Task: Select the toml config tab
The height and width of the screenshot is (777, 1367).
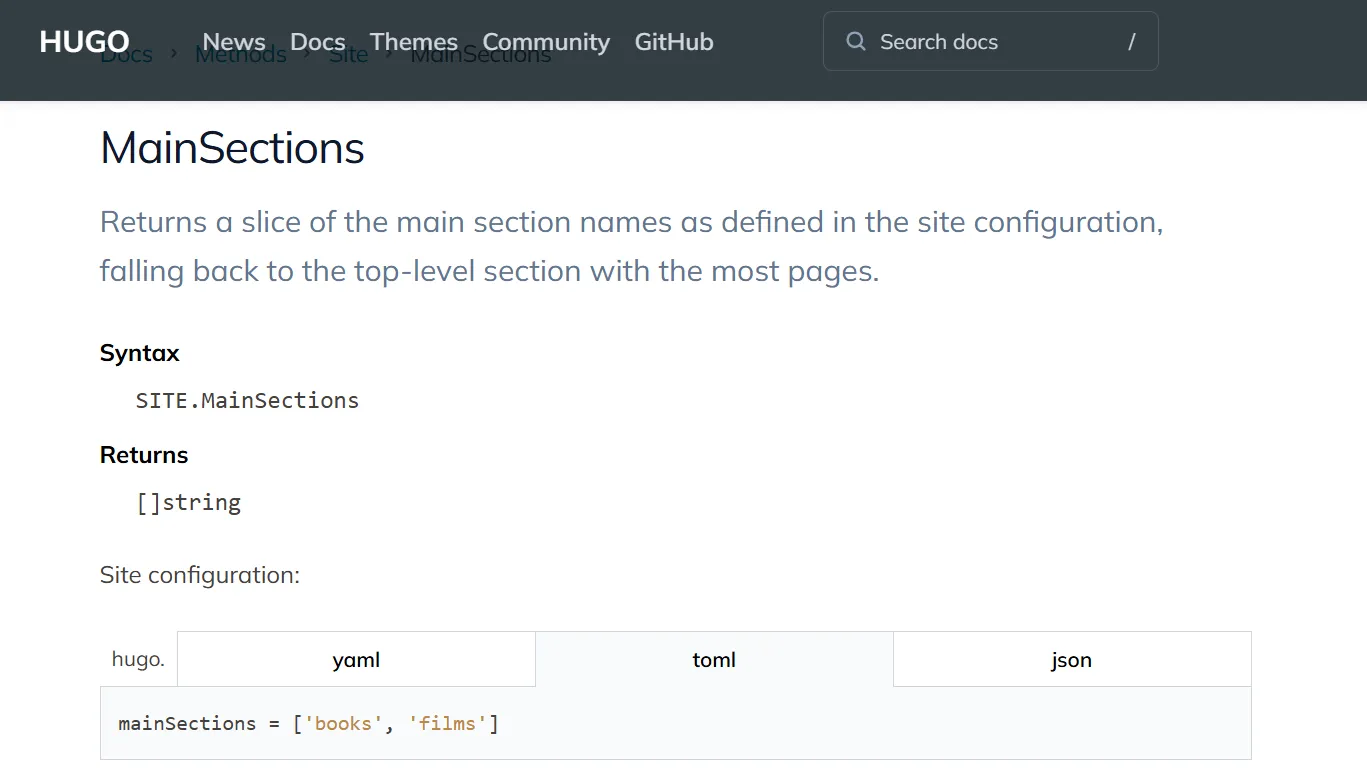Action: coord(714,659)
